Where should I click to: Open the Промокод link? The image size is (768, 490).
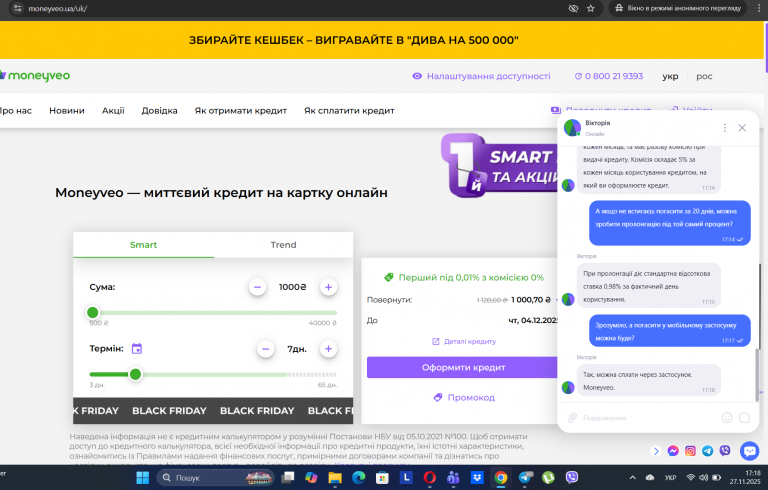click(x=464, y=397)
